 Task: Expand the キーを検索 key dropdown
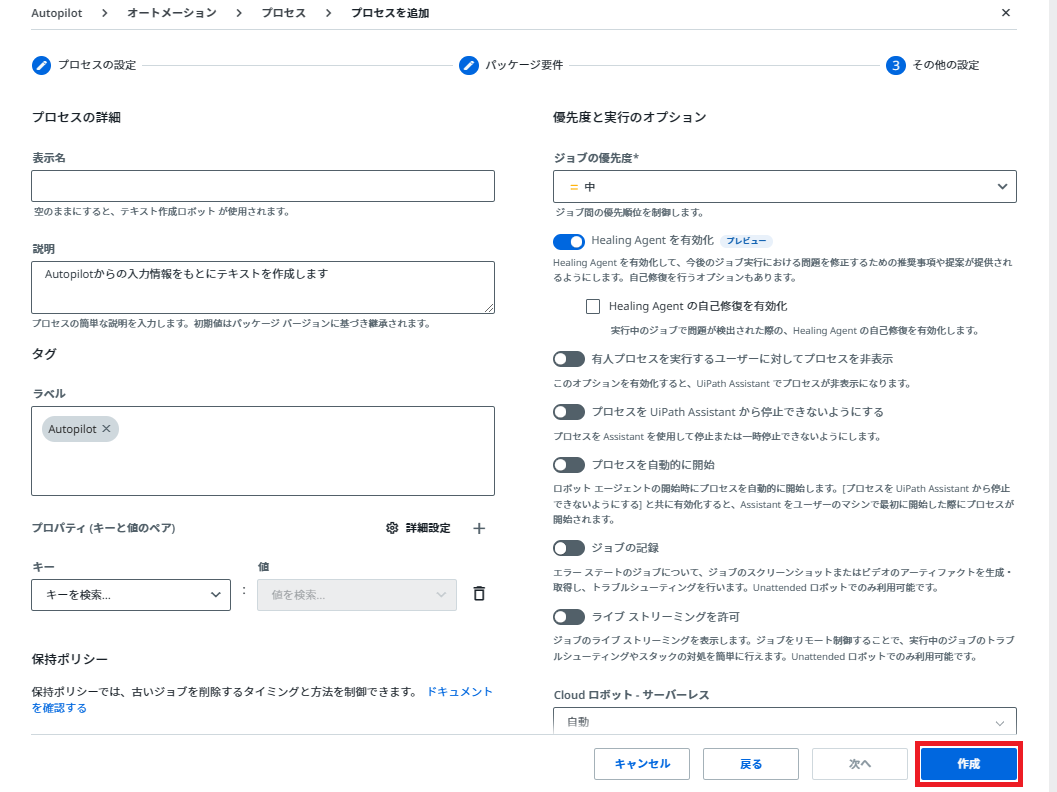click(131, 595)
